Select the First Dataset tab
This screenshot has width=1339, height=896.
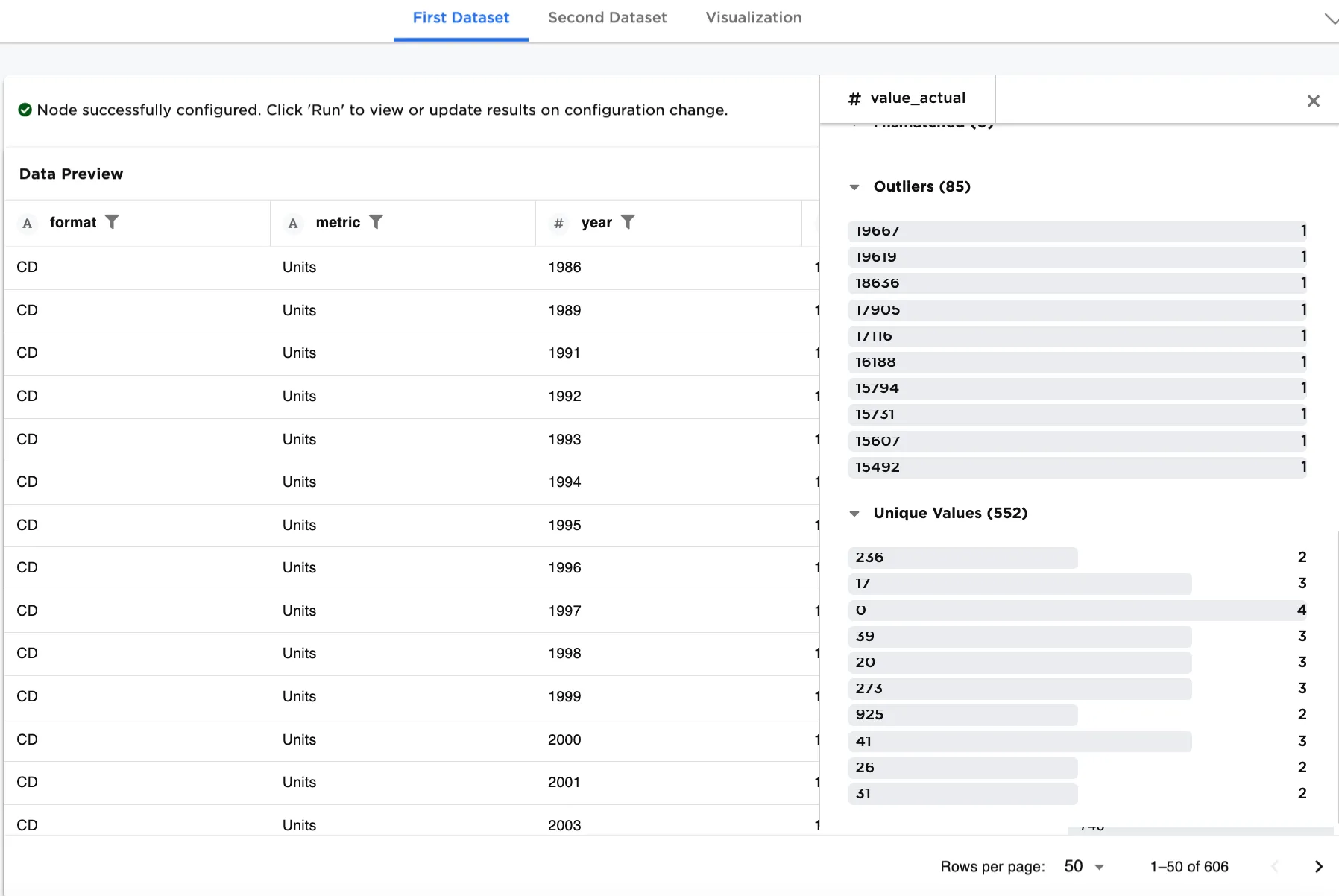461,18
